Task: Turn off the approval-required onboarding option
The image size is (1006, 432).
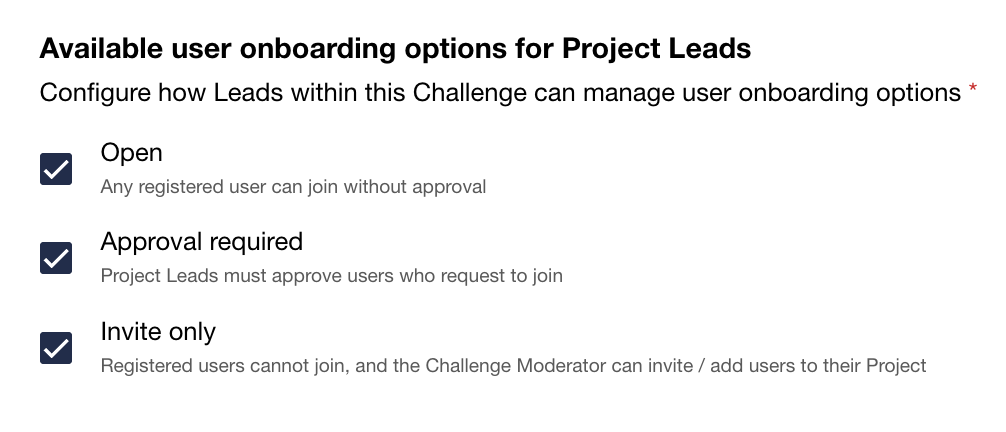Action: pos(56,258)
